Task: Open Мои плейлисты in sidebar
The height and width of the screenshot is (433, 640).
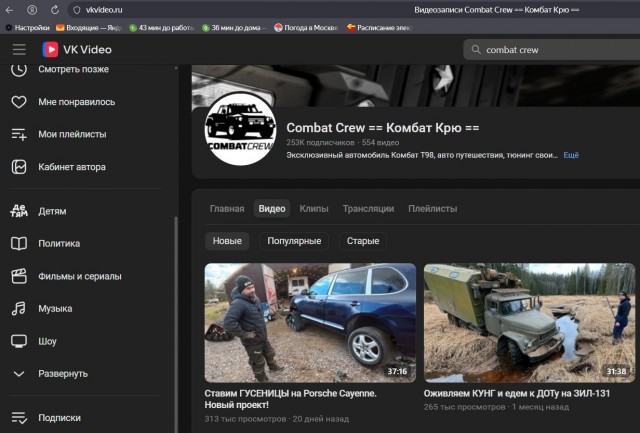Action: coord(72,134)
